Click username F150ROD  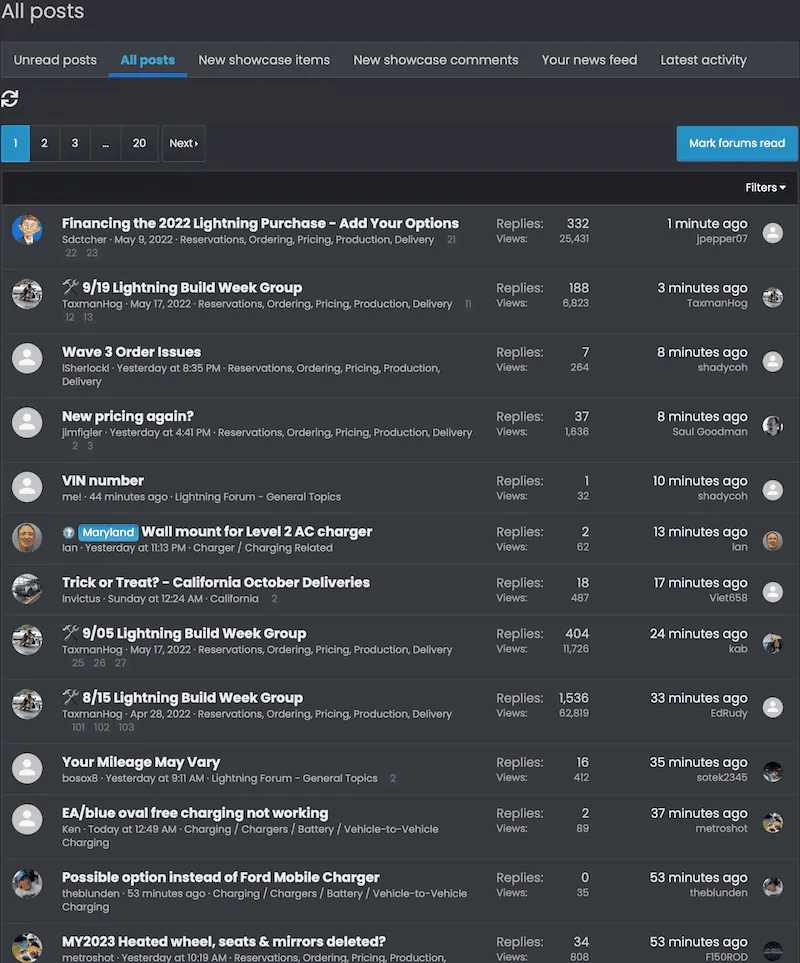pyautogui.click(x=726, y=957)
